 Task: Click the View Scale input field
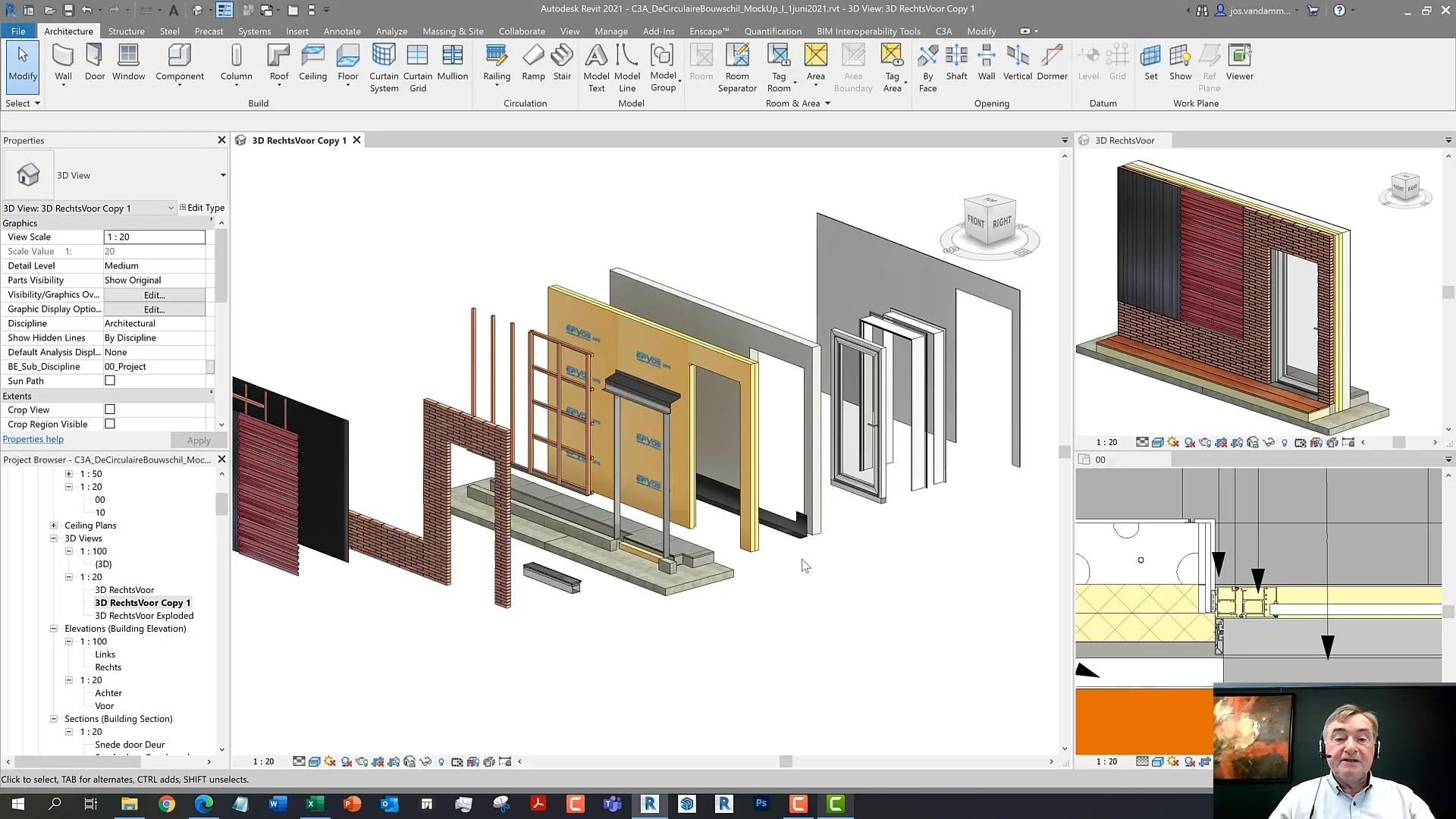pyautogui.click(x=154, y=237)
